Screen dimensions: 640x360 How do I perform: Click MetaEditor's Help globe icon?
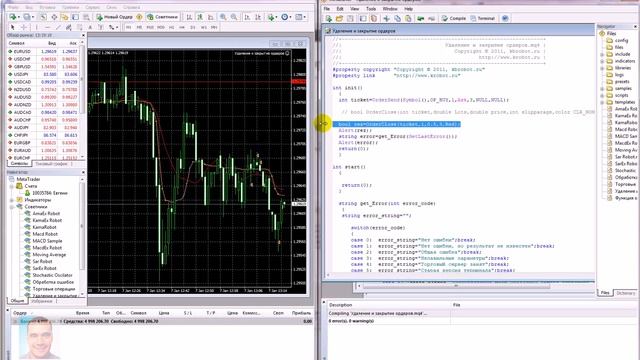(505, 18)
